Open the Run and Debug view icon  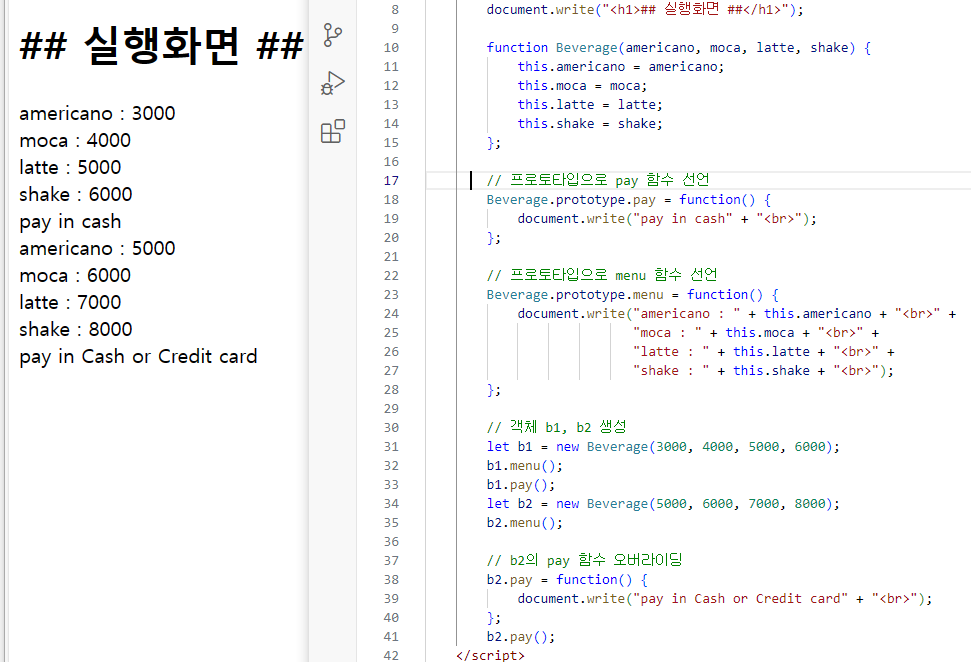(333, 84)
